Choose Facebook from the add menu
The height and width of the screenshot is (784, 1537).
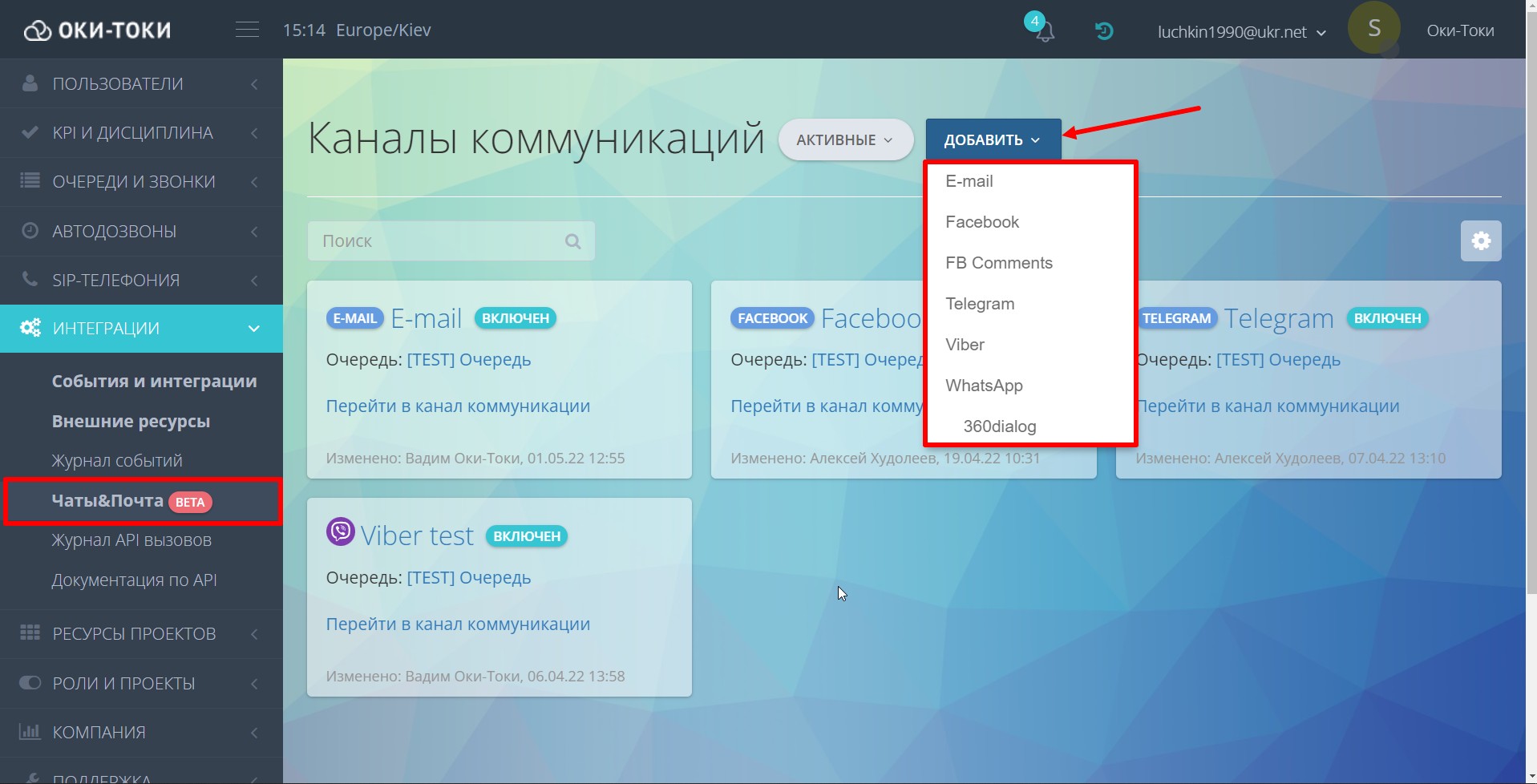click(x=1030, y=222)
